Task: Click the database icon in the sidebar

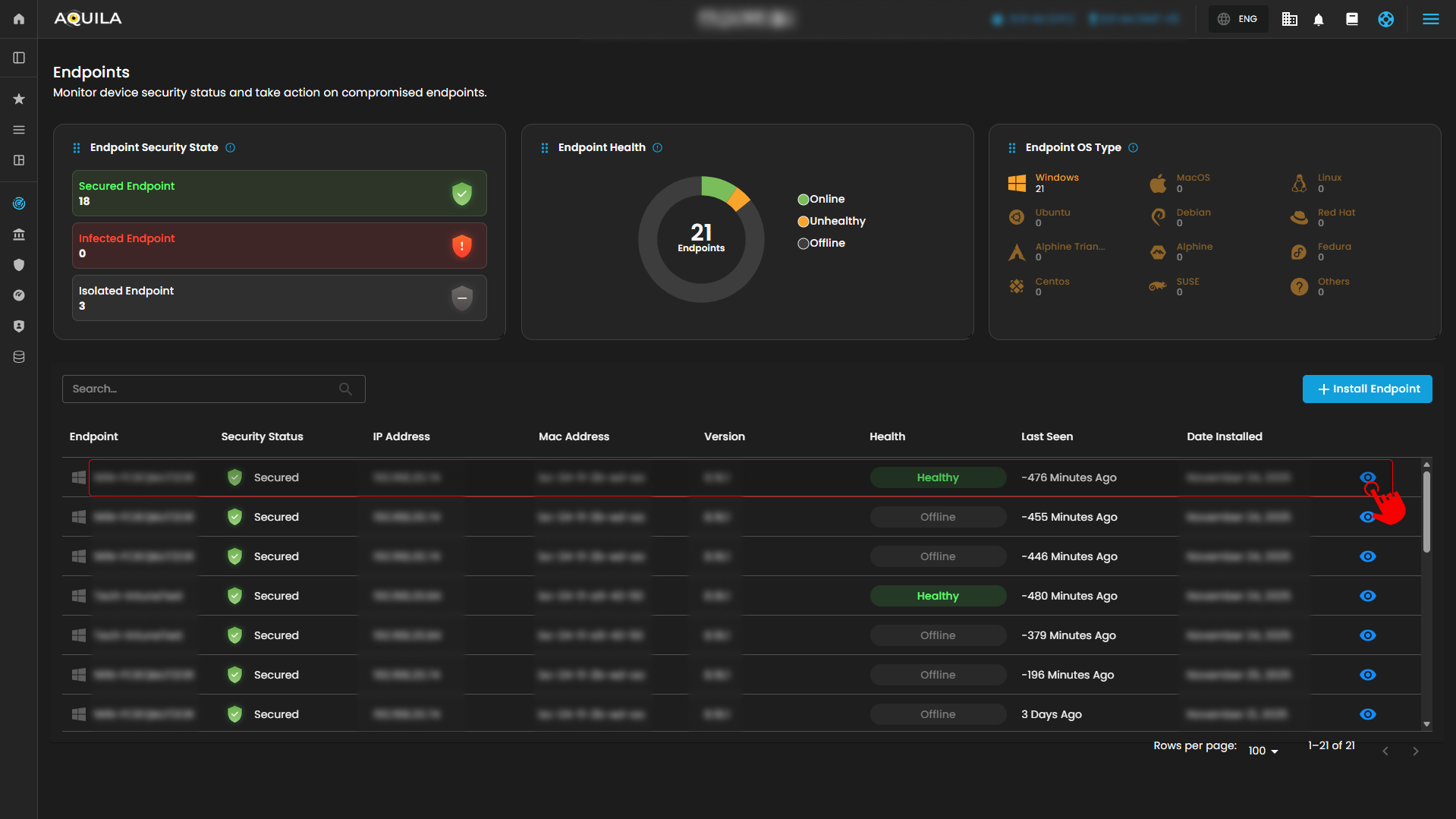Action: [19, 357]
